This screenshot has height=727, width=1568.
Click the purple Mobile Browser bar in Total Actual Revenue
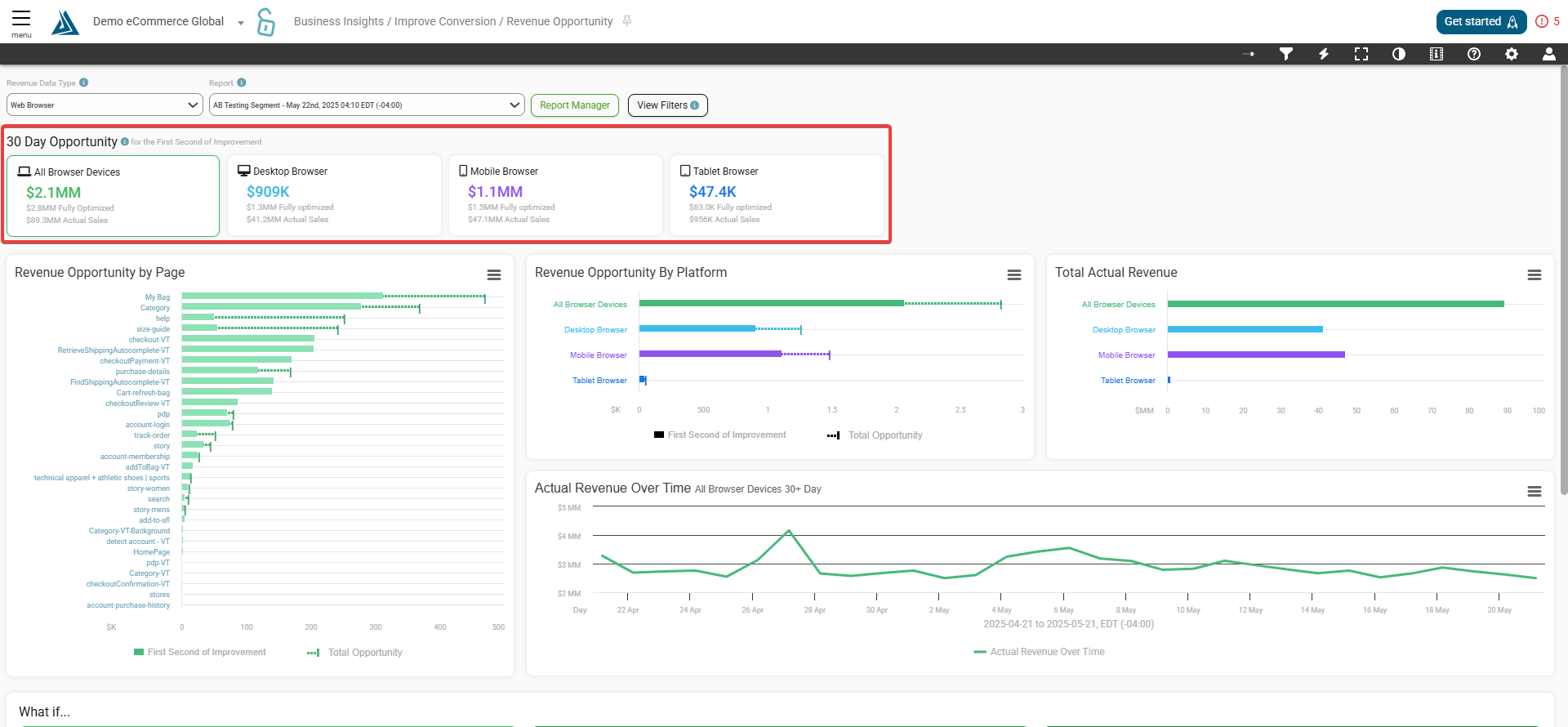1256,355
